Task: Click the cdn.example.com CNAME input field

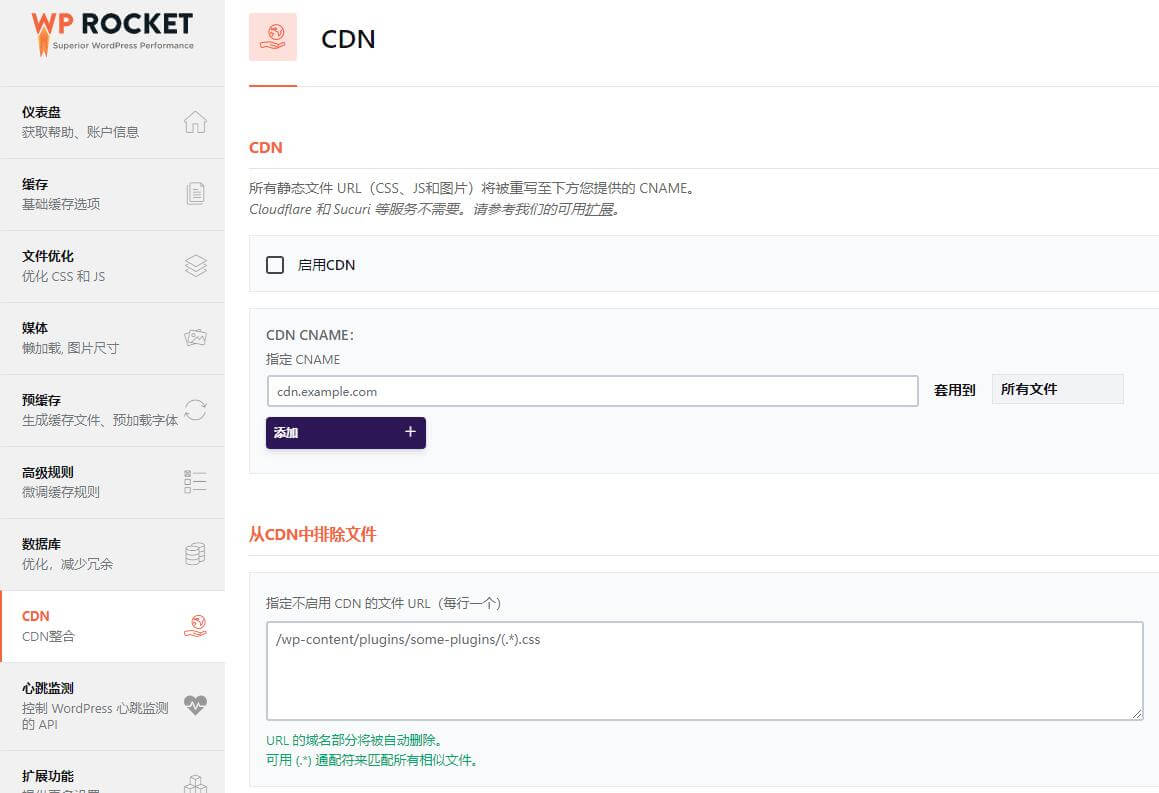Action: (592, 391)
